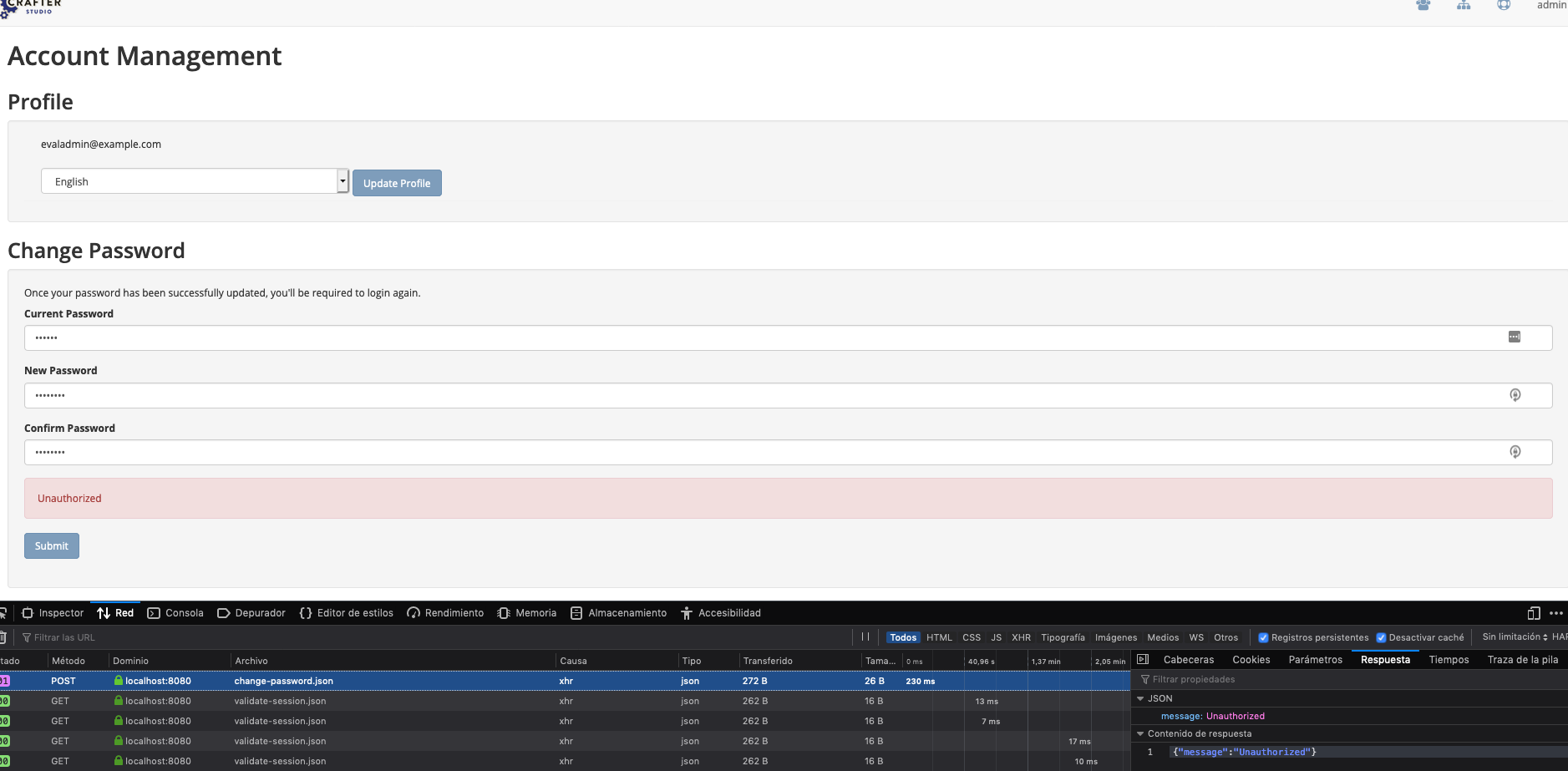Collapse the JSON section

[x=1140, y=698]
